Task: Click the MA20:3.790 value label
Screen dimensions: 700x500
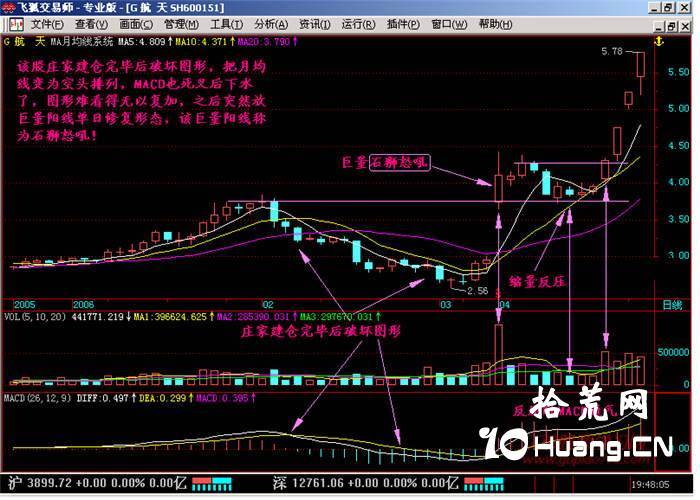Action: 267,42
